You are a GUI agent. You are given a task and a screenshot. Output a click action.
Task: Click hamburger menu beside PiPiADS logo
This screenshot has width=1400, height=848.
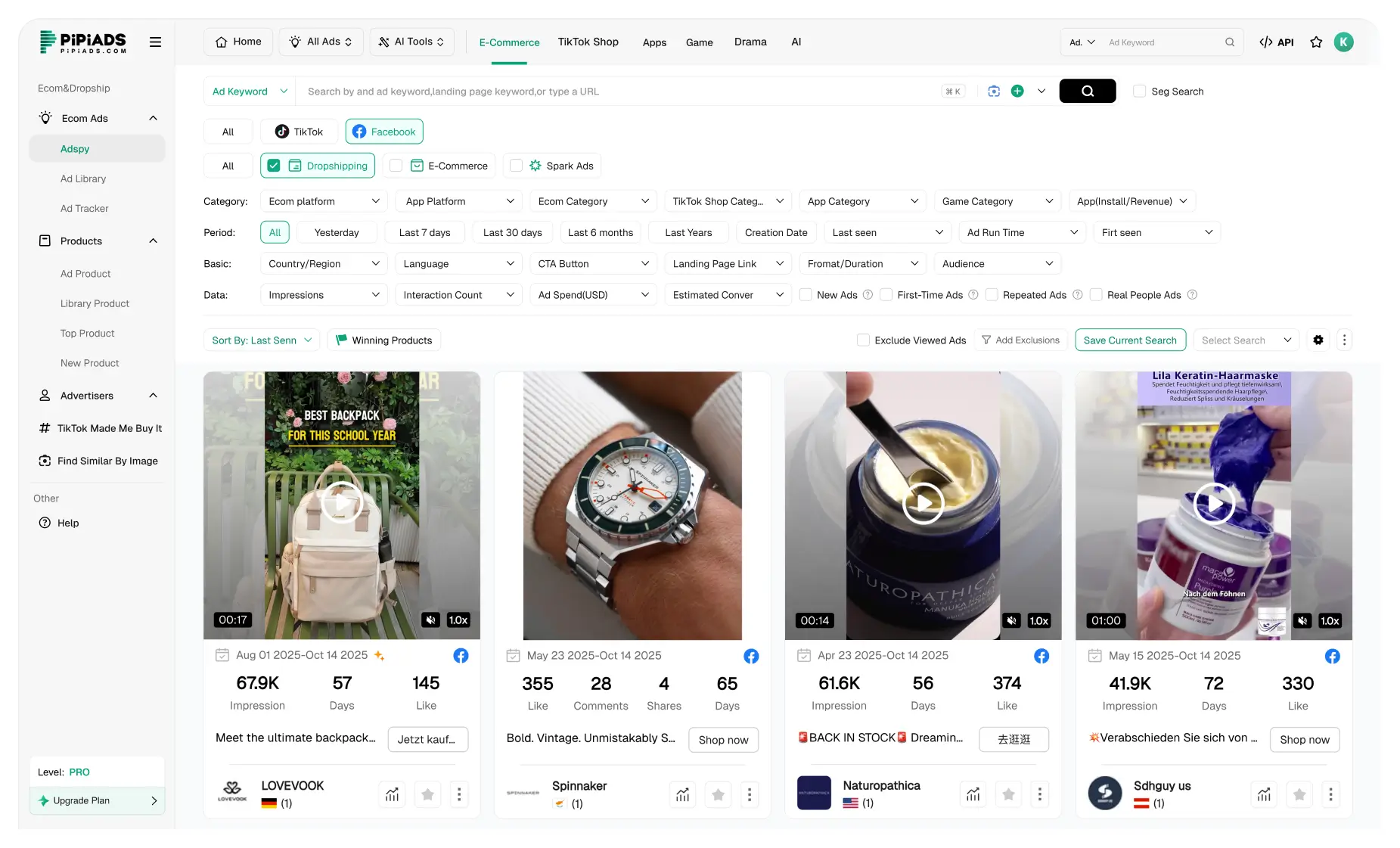point(155,42)
